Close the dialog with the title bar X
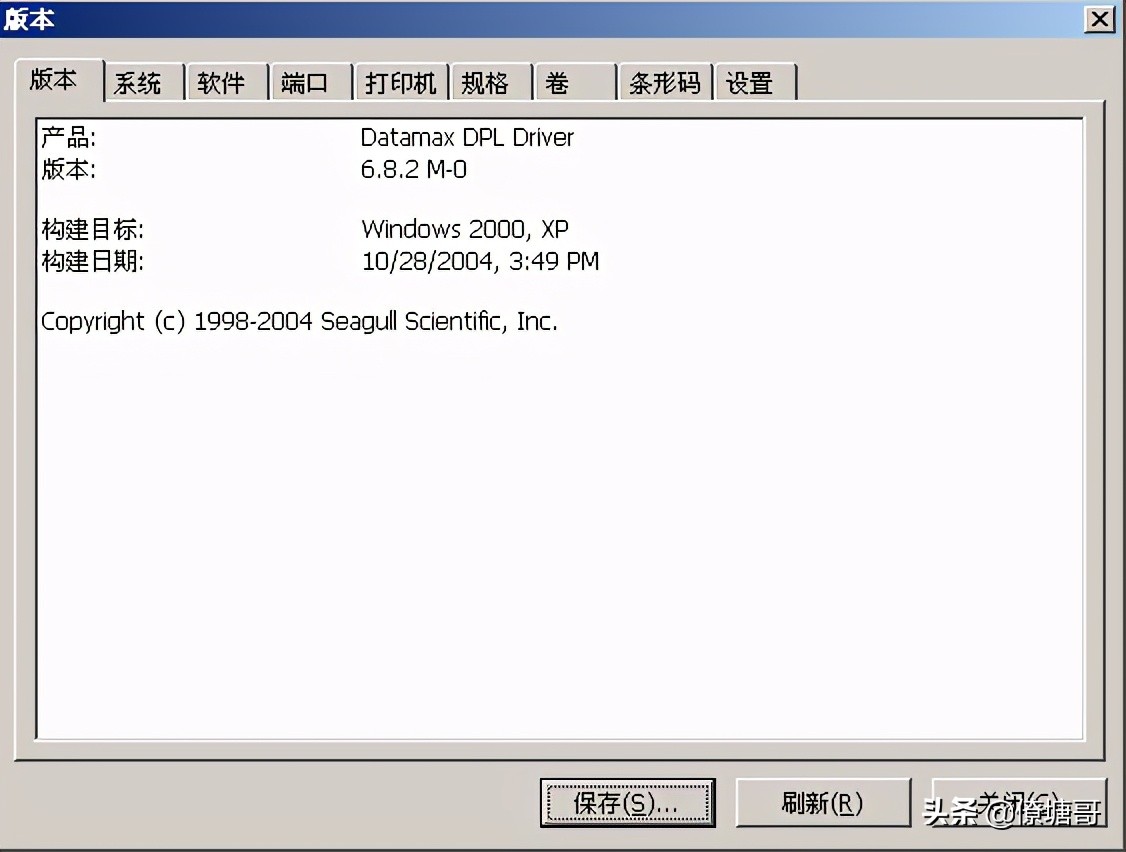The image size is (1126, 852). point(1099,18)
